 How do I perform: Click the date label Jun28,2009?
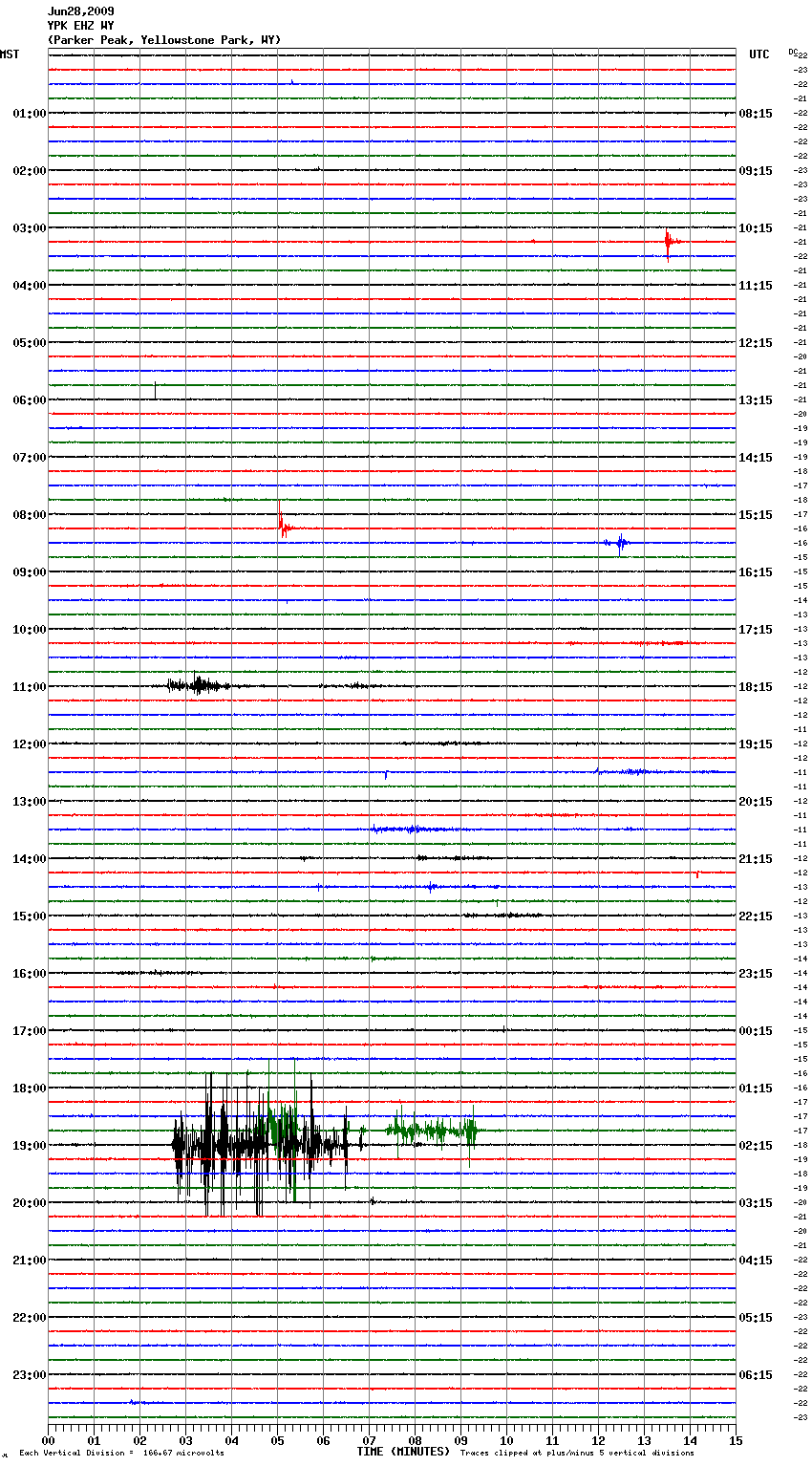click(x=80, y=11)
